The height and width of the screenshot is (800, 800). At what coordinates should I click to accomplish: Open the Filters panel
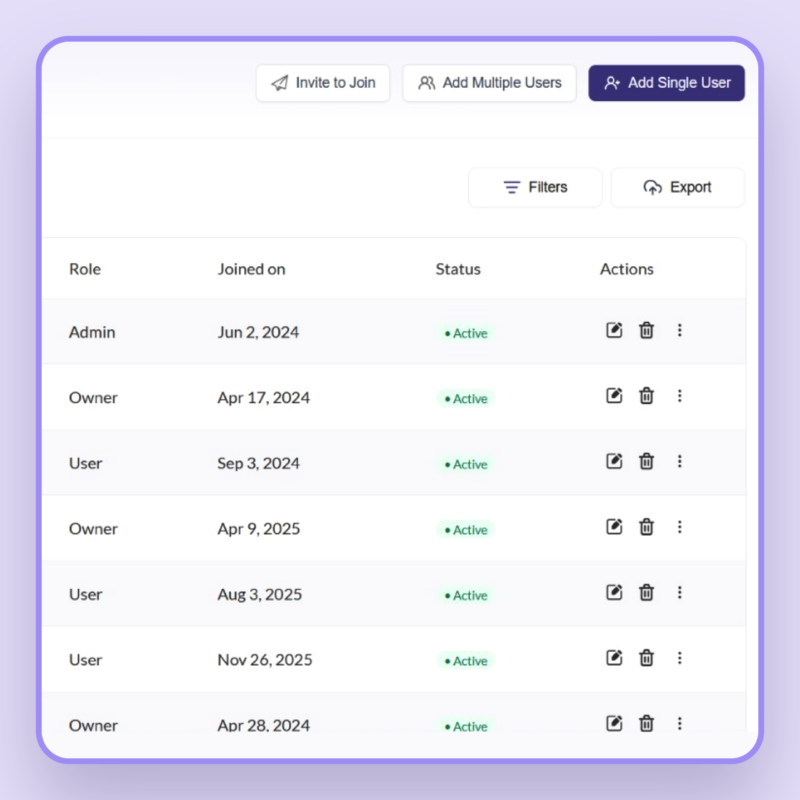(535, 187)
